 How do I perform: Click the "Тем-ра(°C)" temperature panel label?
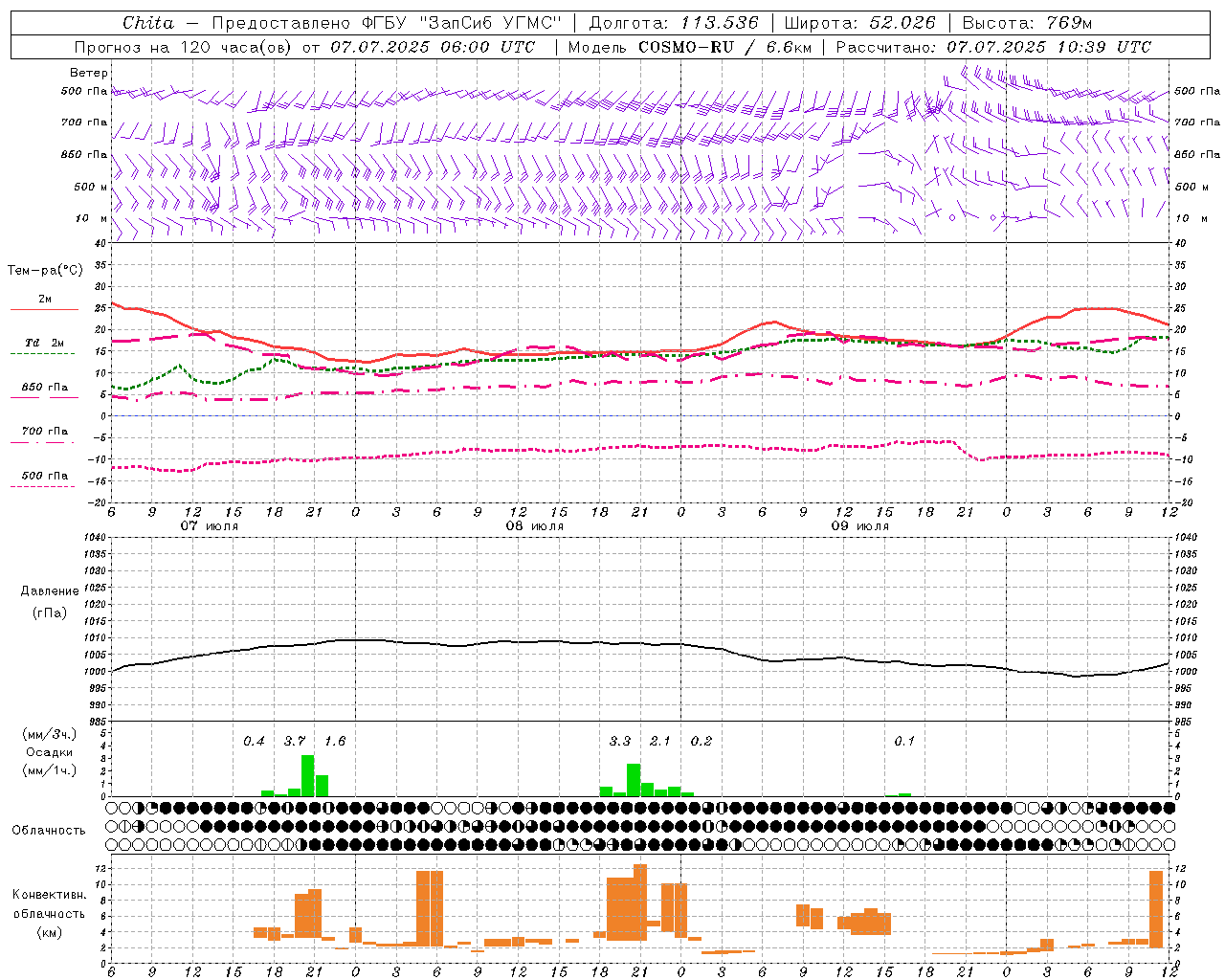pos(45,271)
